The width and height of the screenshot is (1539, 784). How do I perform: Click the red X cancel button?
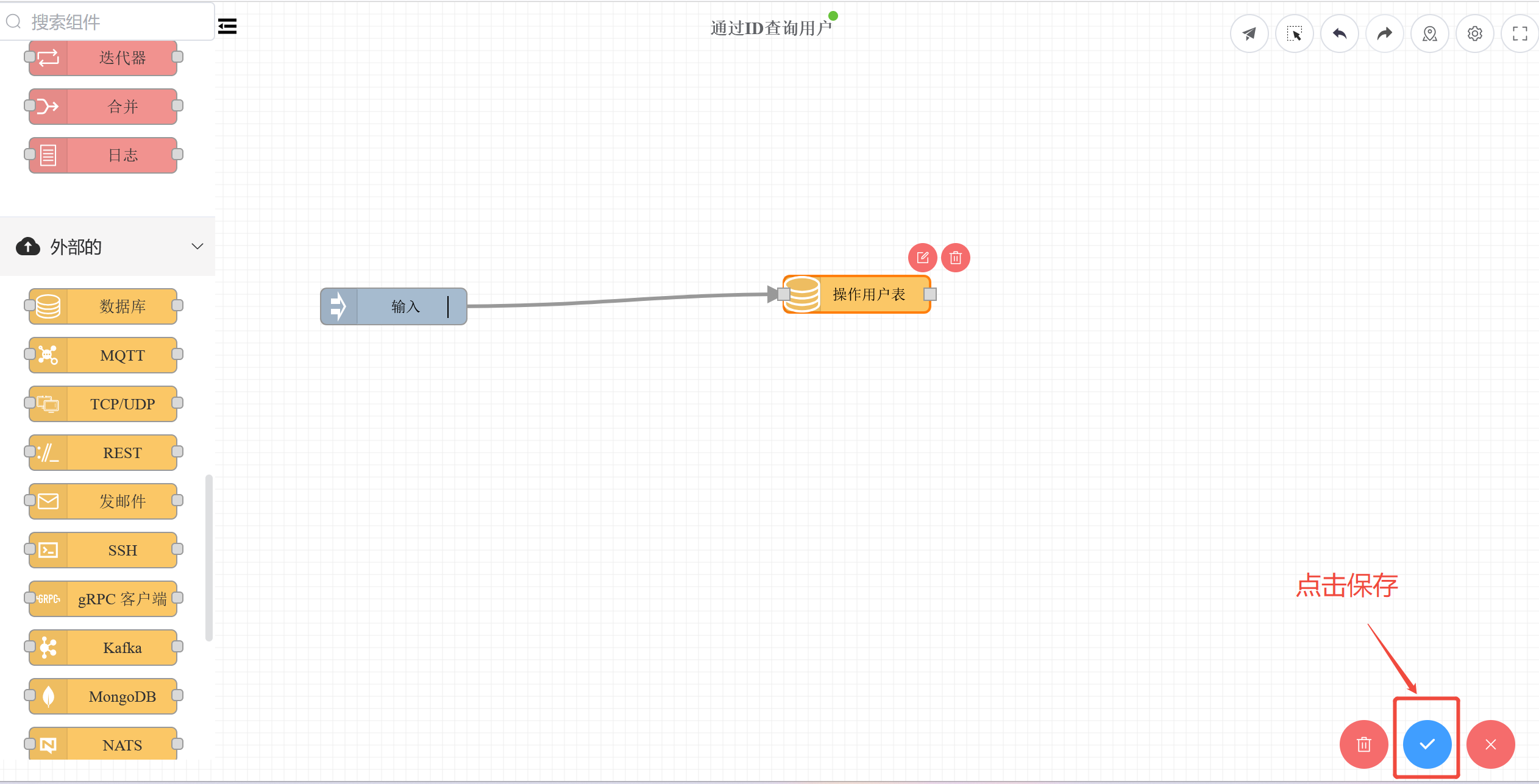(x=1490, y=744)
